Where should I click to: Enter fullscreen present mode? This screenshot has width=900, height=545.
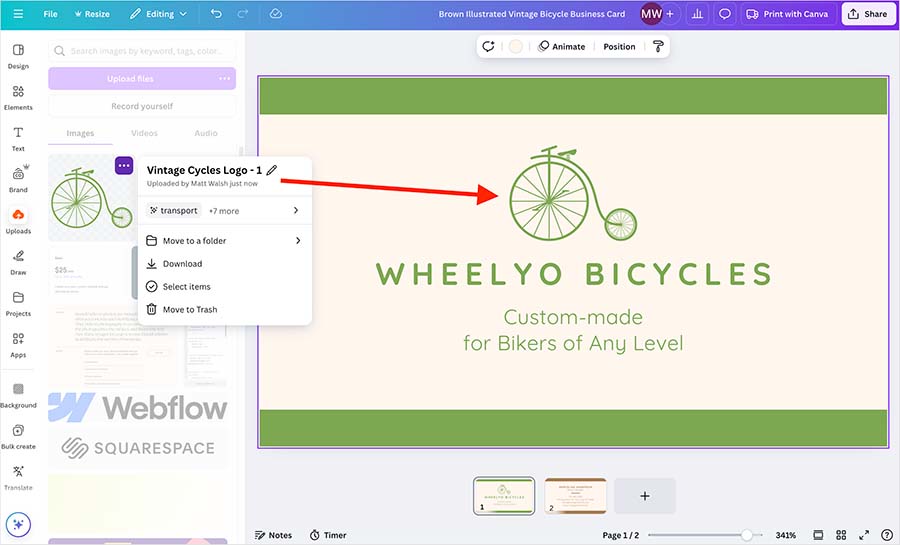[x=864, y=535]
